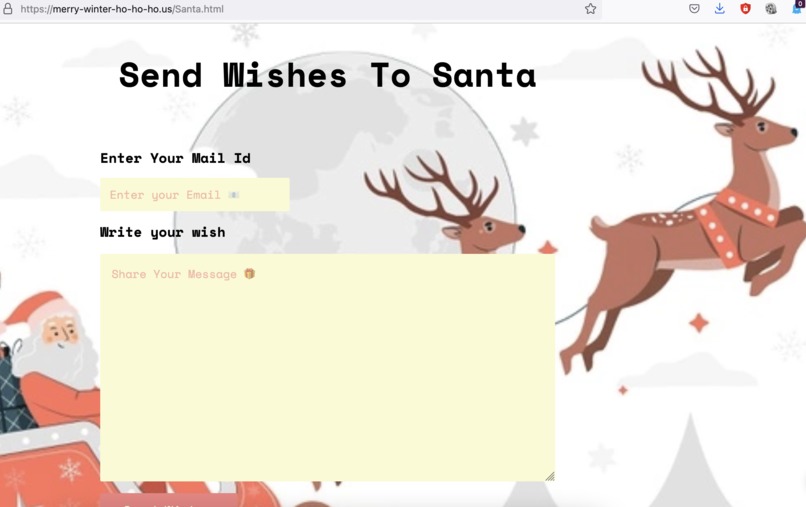Open the downloads arrow icon
806x507 pixels.
point(720,8)
